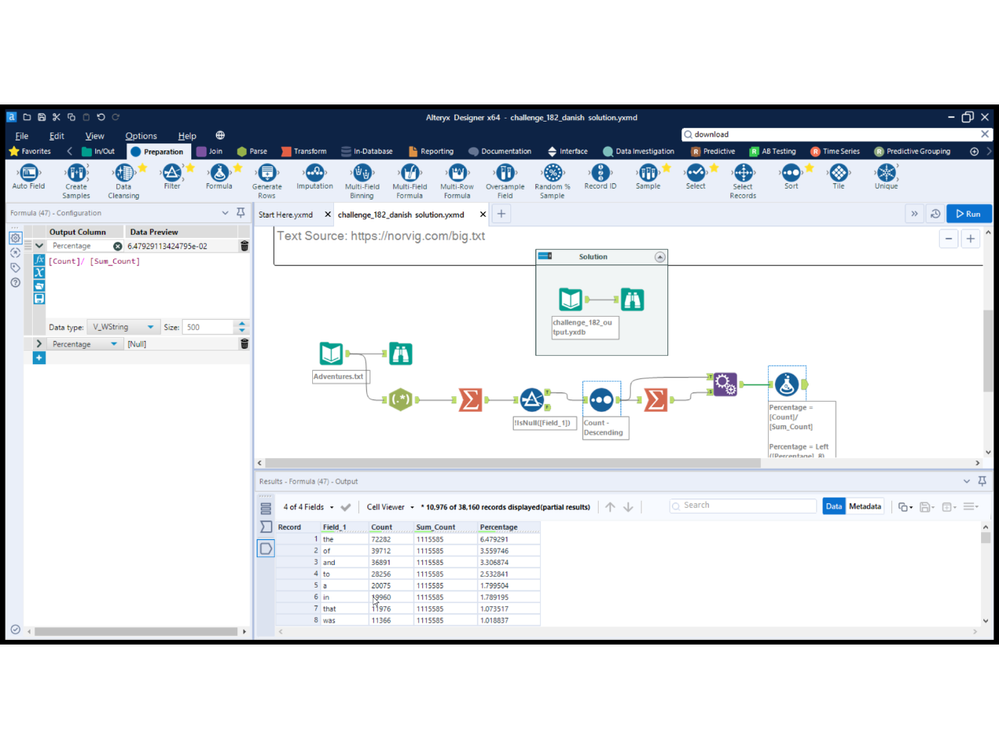Viewport: 999px width, 749px height.
Task: Switch to the Start Here.yxmd tab
Action: 285,215
